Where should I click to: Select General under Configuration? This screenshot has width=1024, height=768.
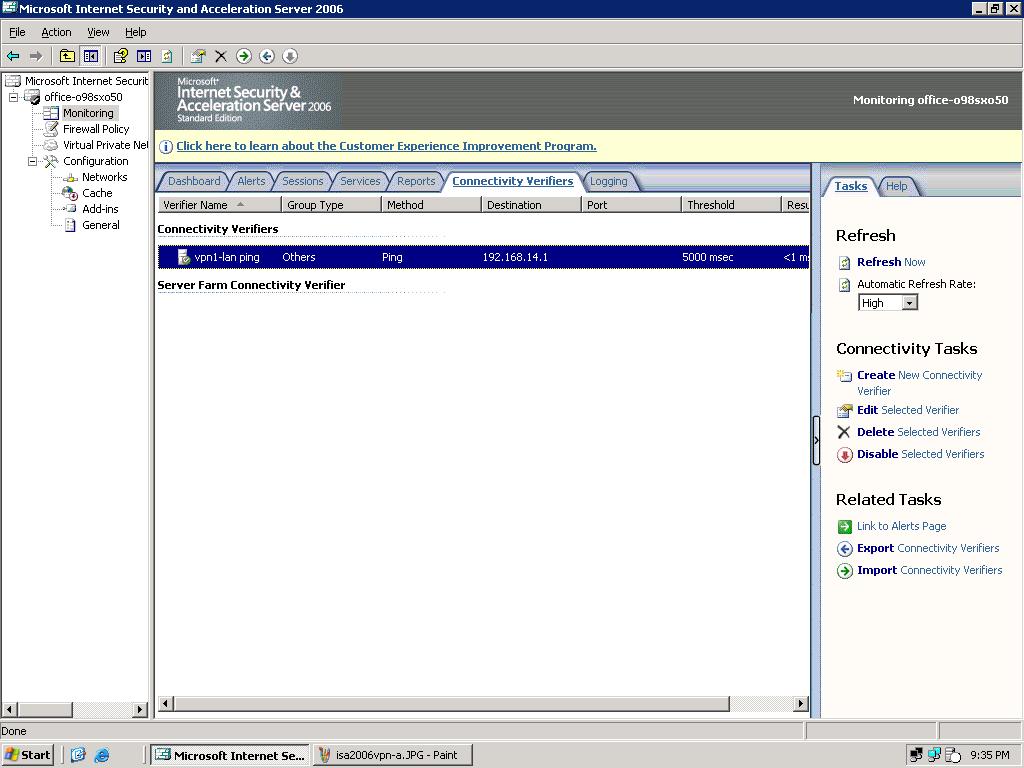[x=101, y=225]
